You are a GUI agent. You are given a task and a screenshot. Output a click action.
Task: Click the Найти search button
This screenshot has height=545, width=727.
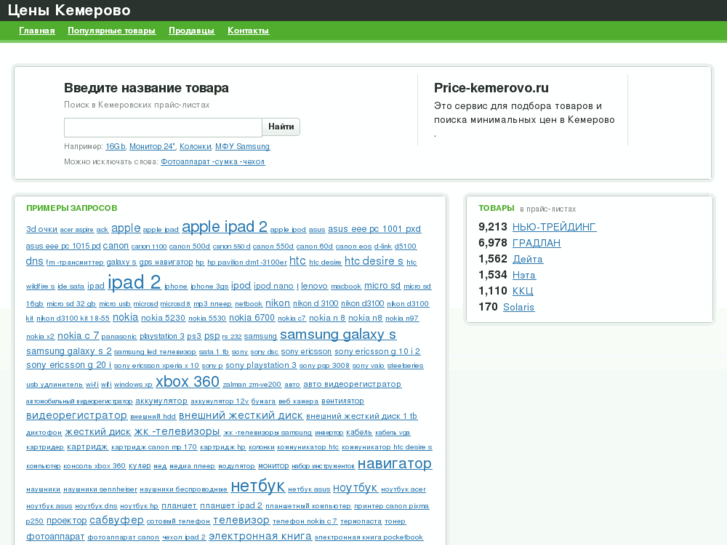[281, 127]
